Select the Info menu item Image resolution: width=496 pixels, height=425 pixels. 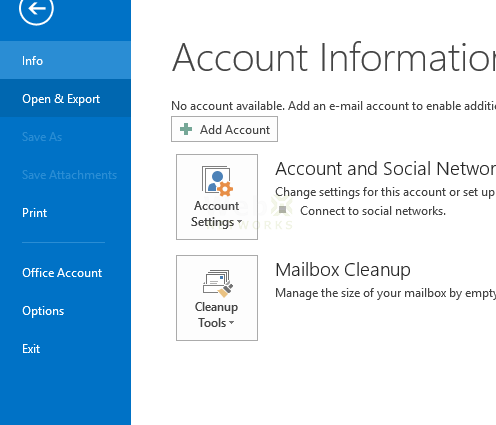[65, 60]
